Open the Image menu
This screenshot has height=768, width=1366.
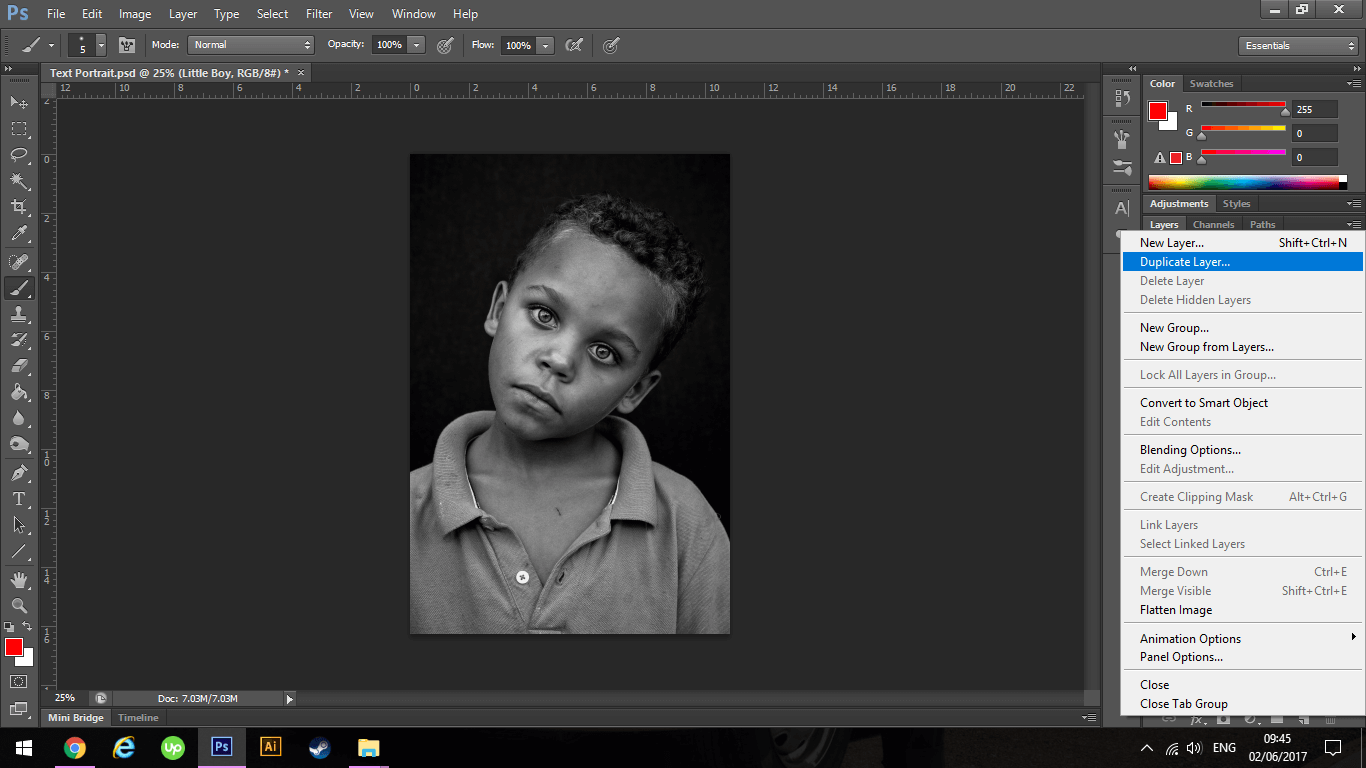coord(135,14)
